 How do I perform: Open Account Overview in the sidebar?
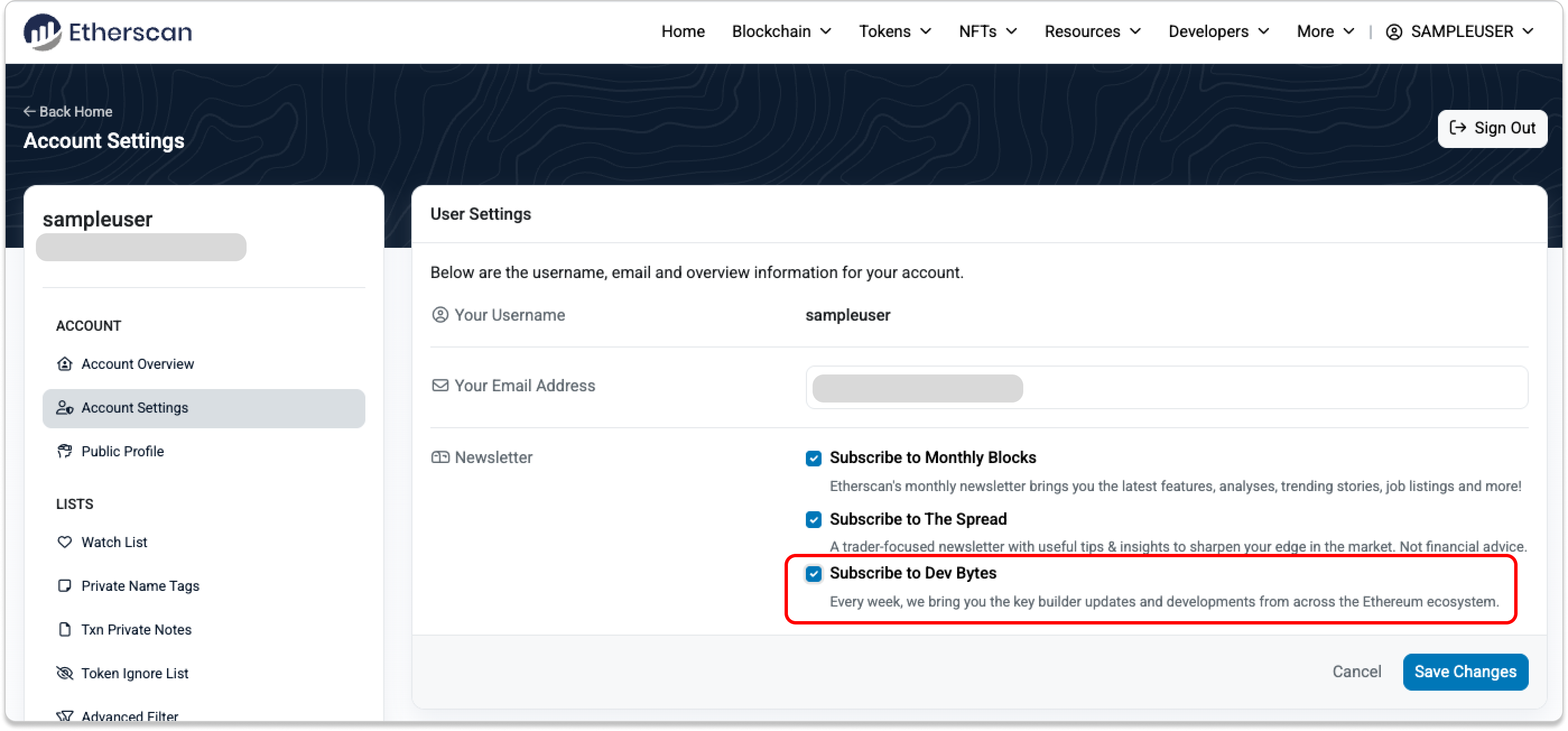coord(204,364)
